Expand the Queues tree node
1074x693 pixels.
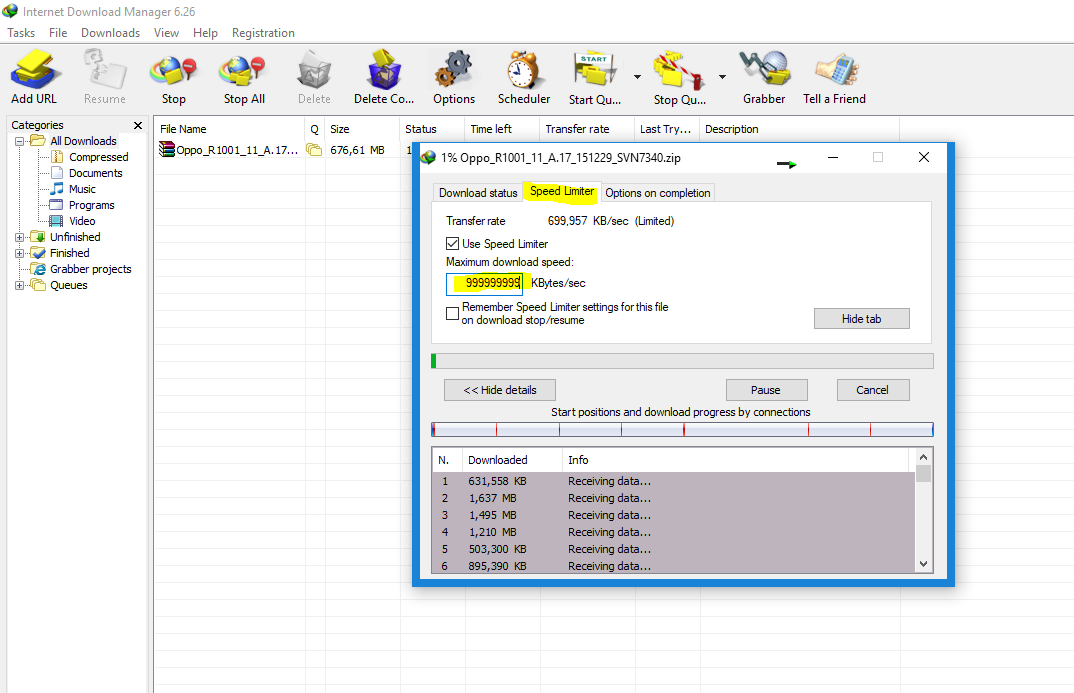coord(20,285)
